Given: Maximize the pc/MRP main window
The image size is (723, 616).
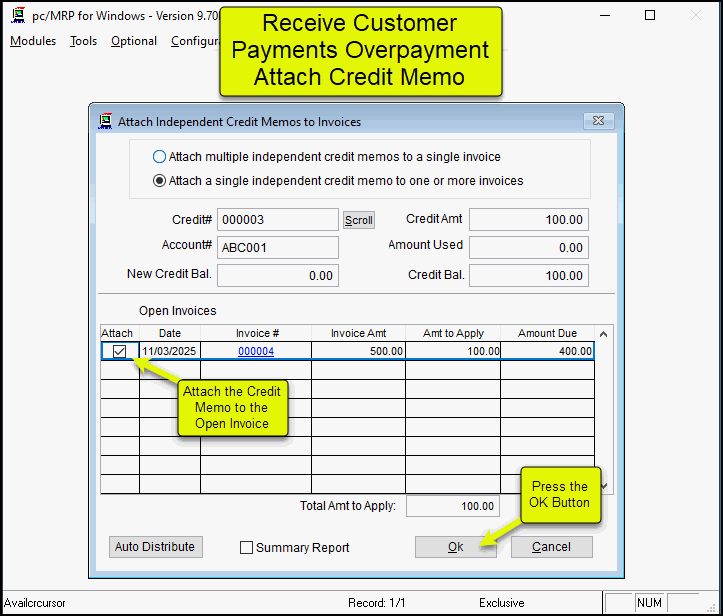Looking at the screenshot, I should click(650, 16).
